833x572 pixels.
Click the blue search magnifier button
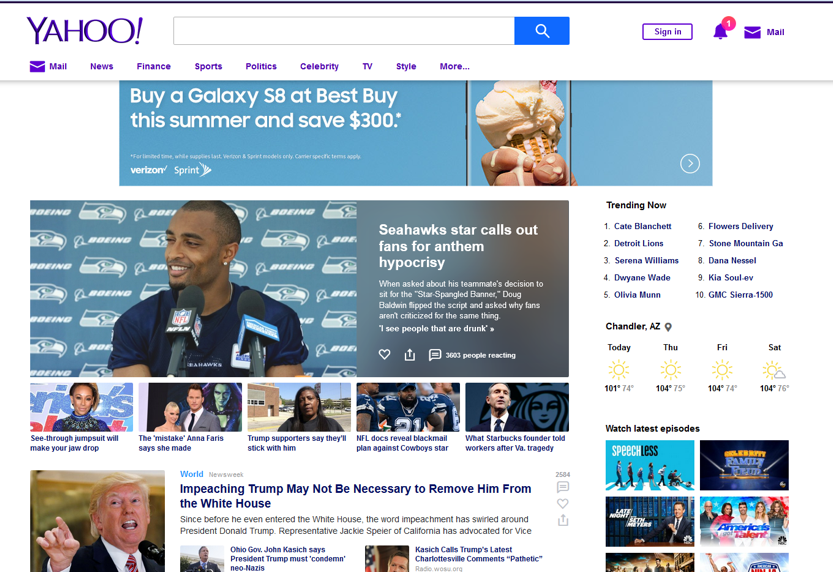click(541, 31)
